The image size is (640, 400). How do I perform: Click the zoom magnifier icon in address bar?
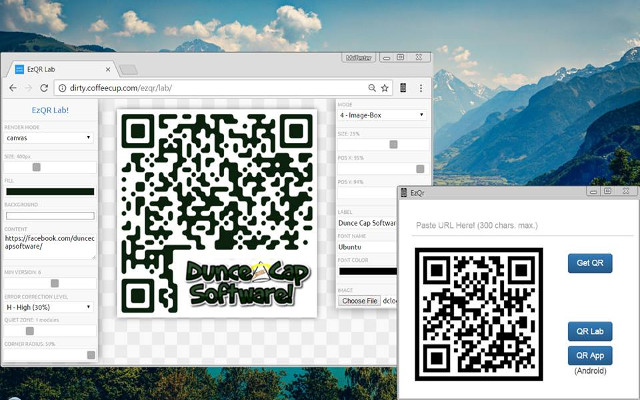(x=372, y=88)
